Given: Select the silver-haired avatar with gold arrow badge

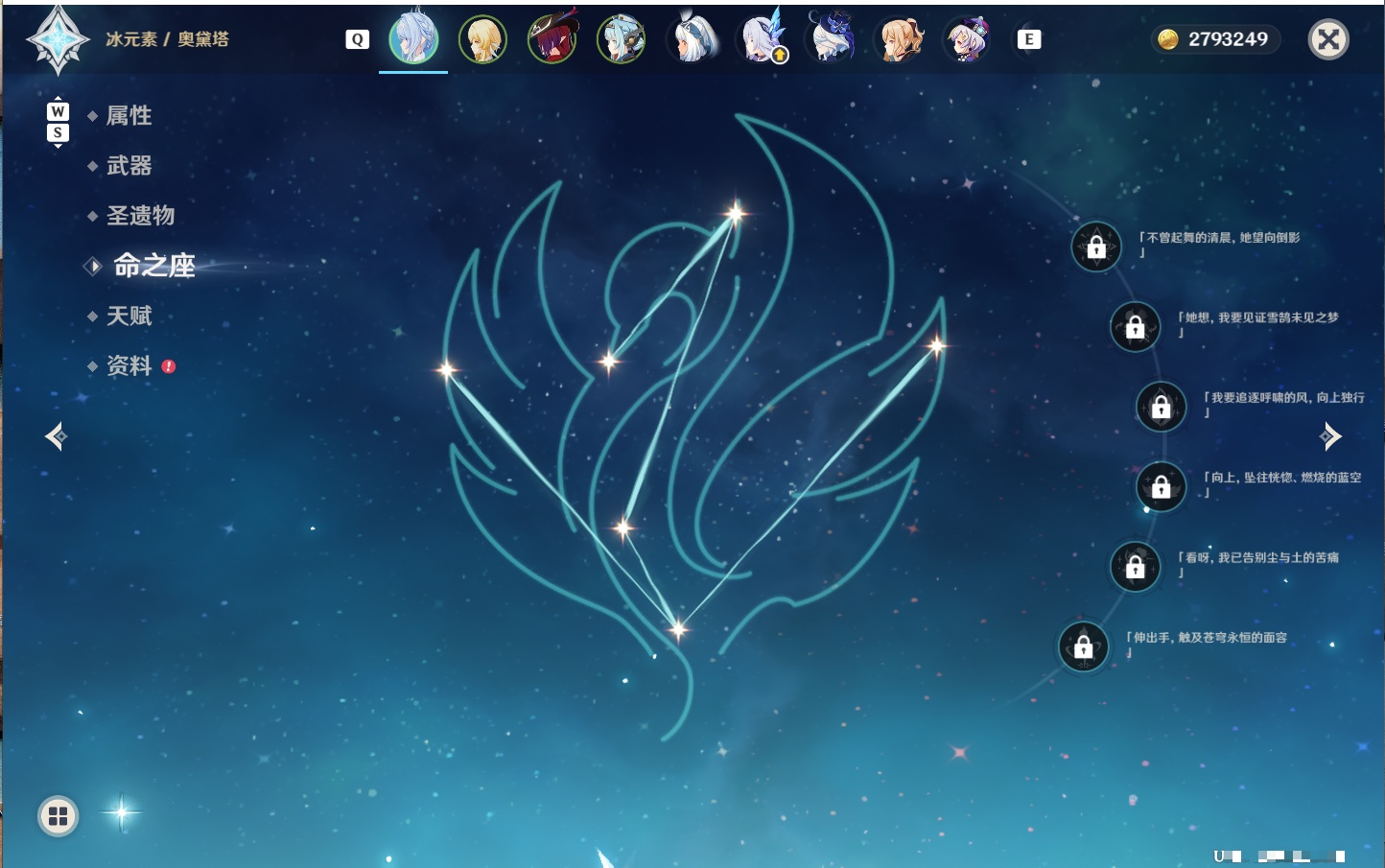Looking at the screenshot, I should pyautogui.click(x=762, y=38).
